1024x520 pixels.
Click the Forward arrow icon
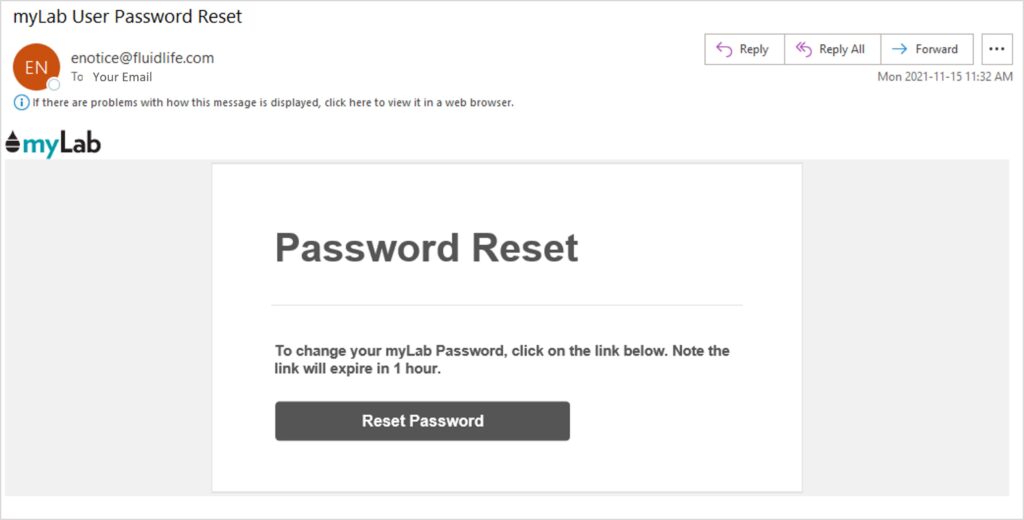pyautogui.click(x=899, y=49)
